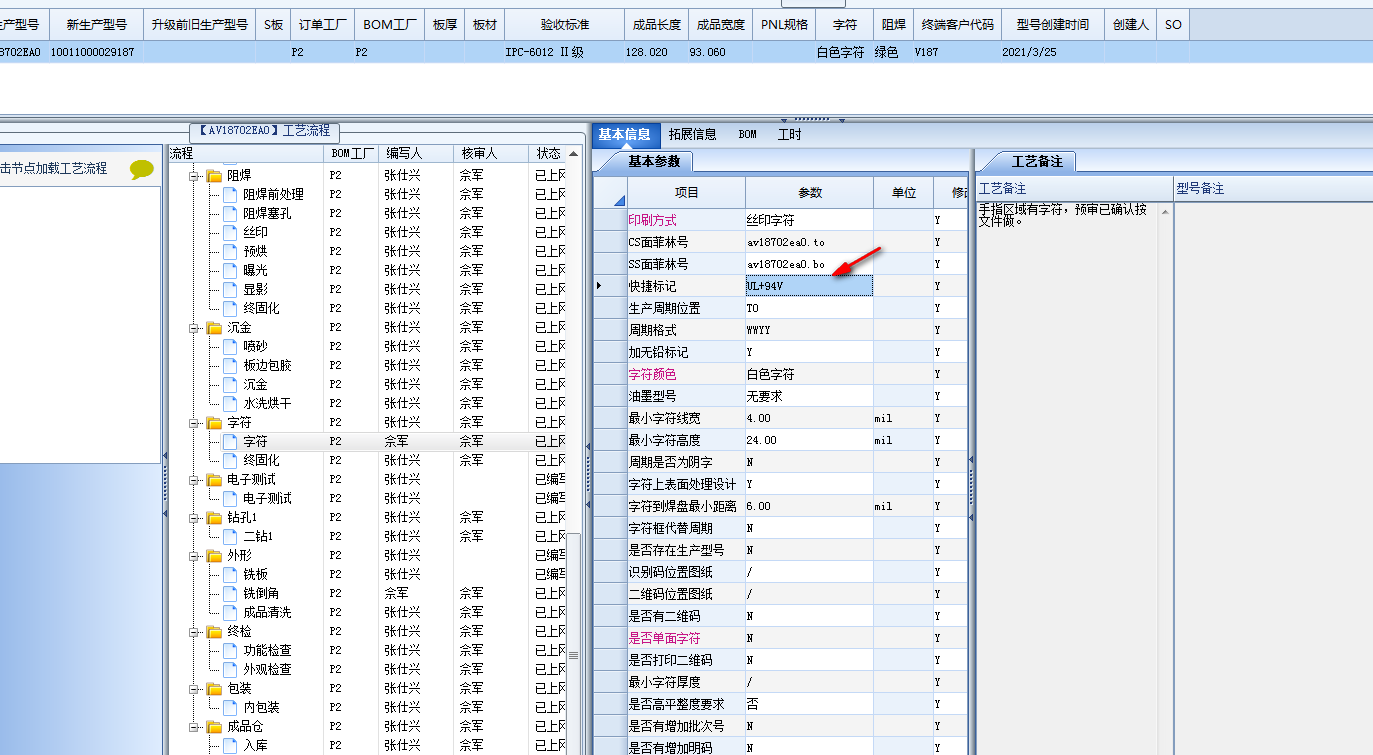Screen dimensions: 1373x755
Task: Click the 2021/3/25 creation date cell
Action: (x=1052, y=52)
